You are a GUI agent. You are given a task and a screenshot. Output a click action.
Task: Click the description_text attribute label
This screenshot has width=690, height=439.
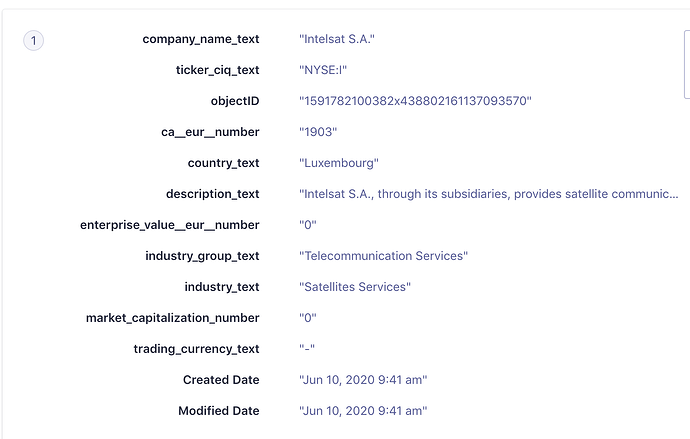click(x=213, y=194)
